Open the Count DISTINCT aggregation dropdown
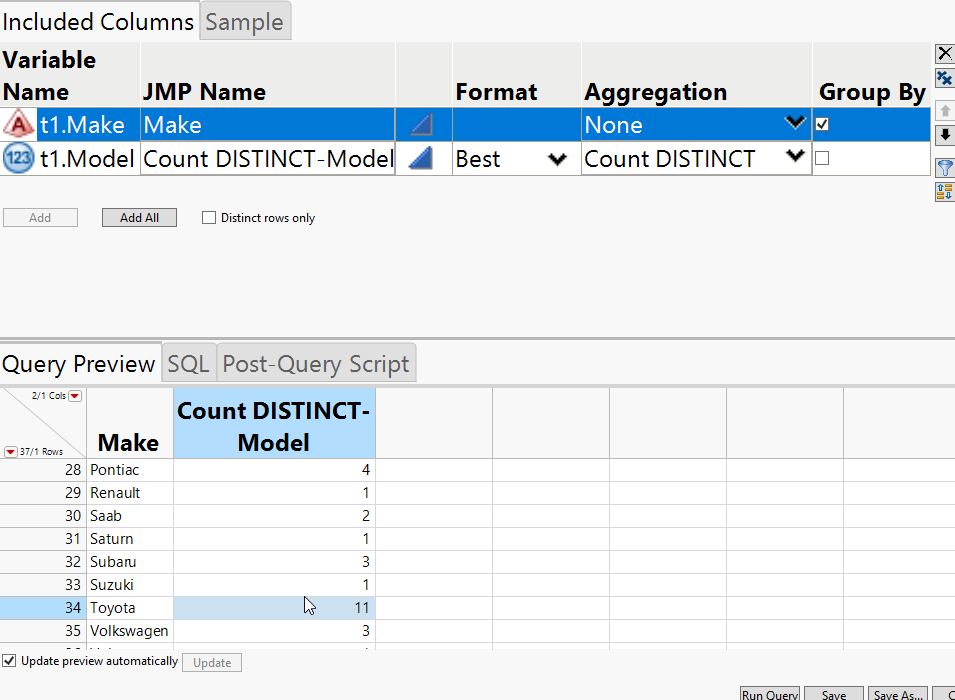 pos(795,157)
